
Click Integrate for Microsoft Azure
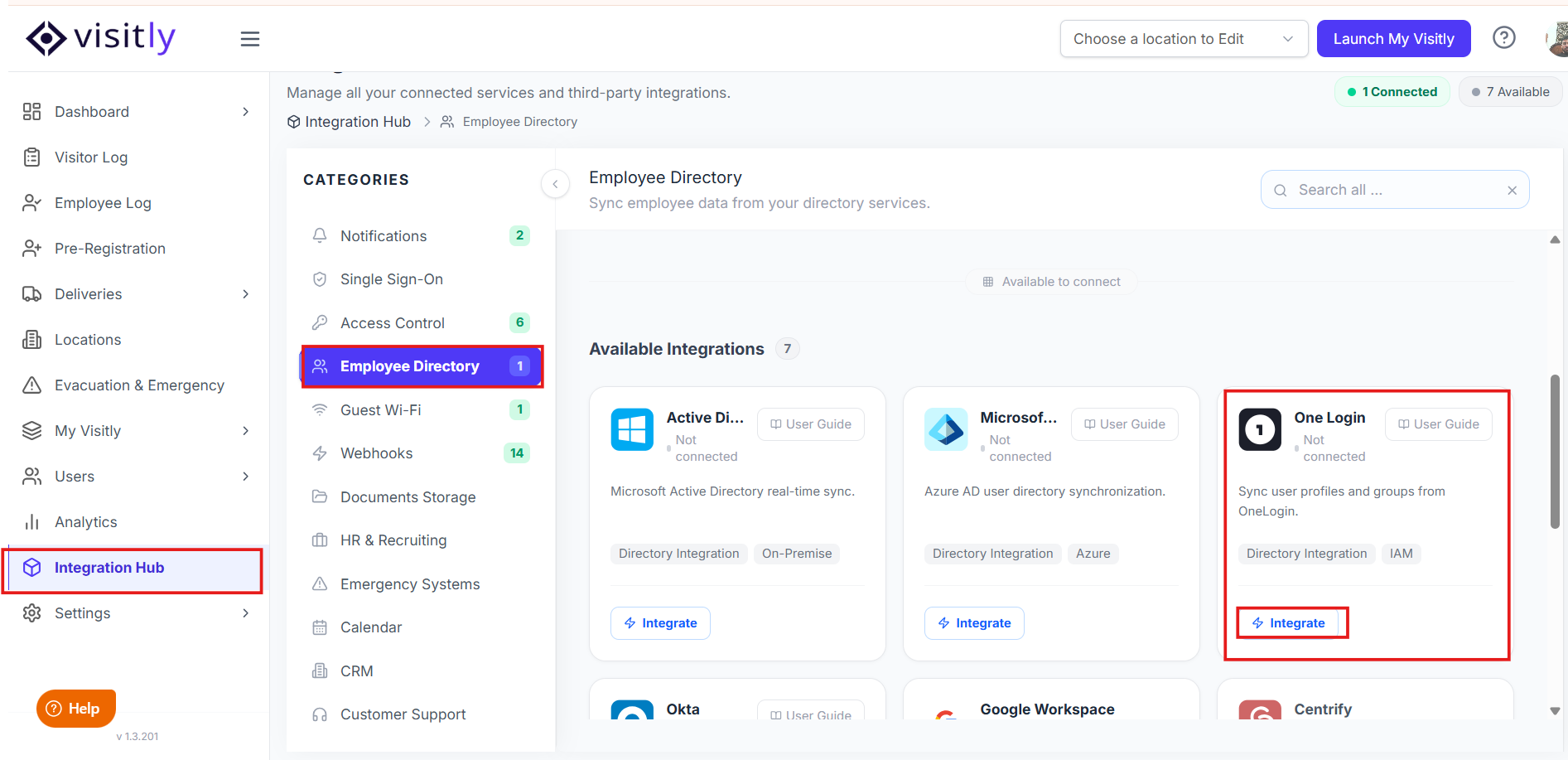pos(974,623)
